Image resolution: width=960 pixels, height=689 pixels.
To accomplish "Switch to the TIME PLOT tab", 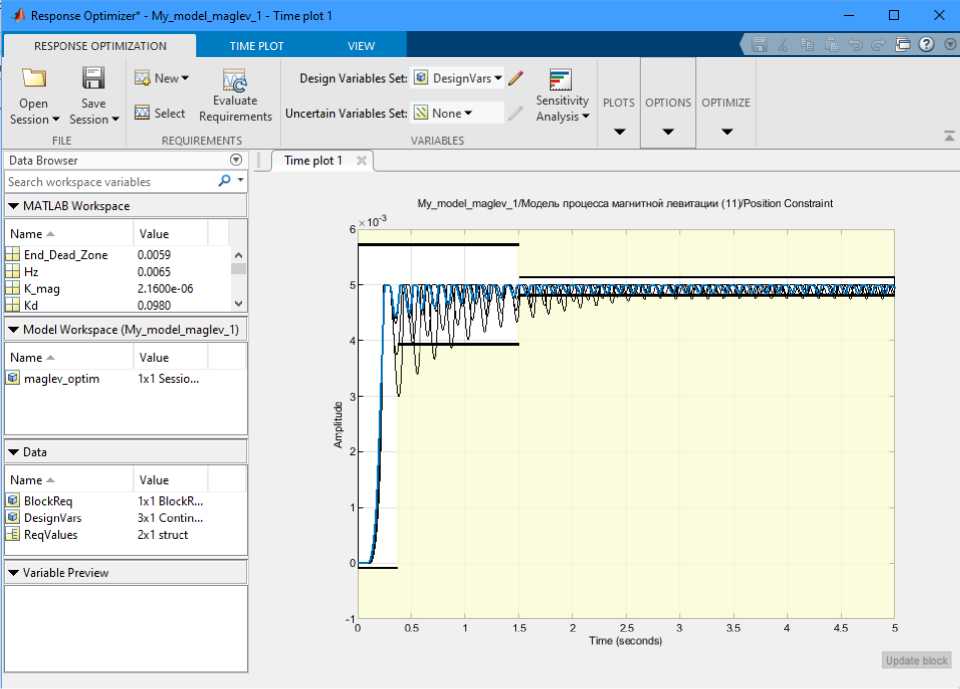I will pyautogui.click(x=256, y=46).
